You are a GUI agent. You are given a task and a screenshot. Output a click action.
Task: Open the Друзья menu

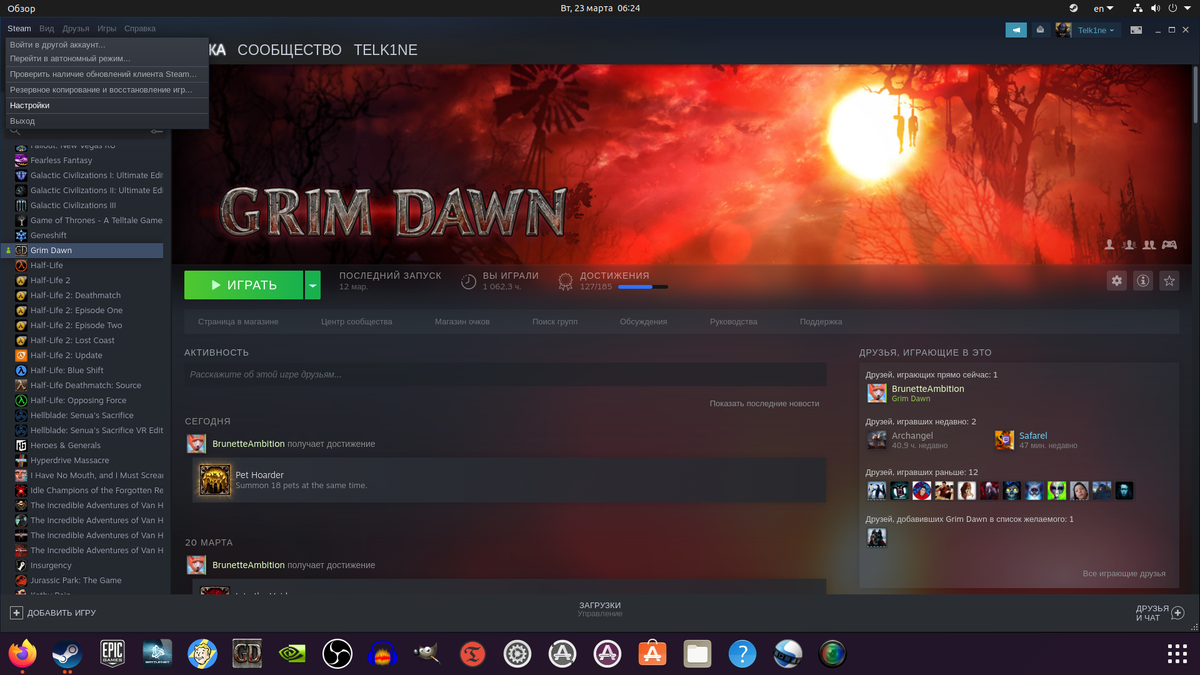point(76,29)
